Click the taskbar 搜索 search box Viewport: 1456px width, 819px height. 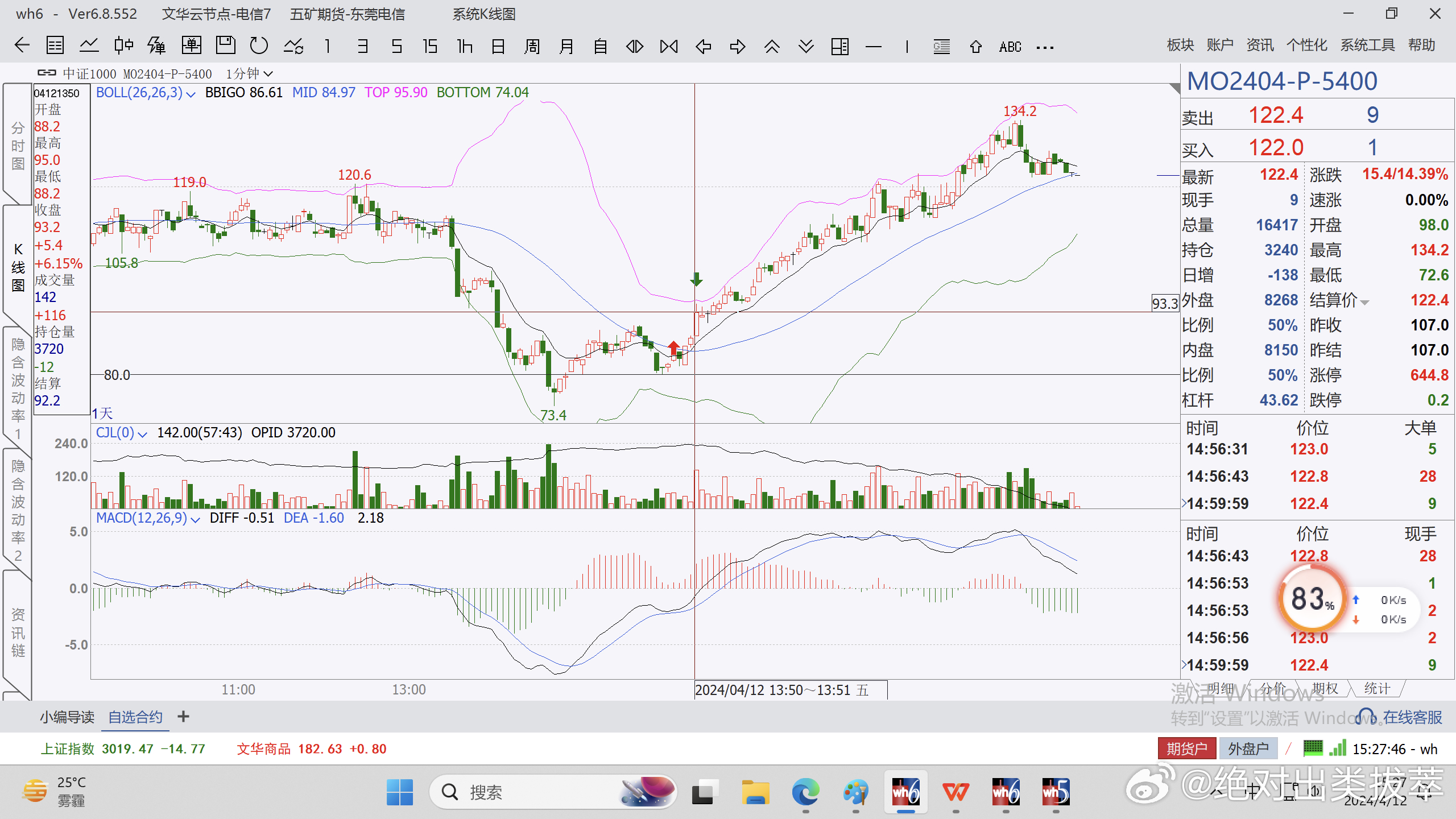click(552, 792)
